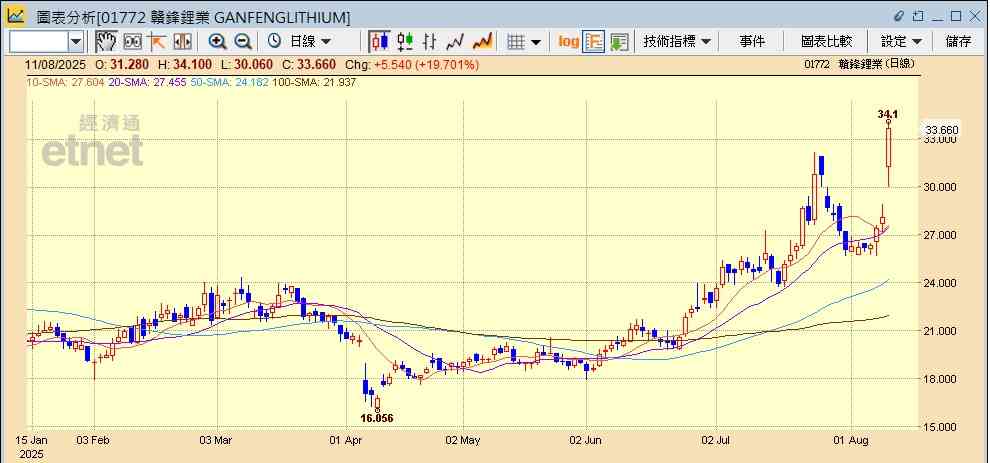Viewport: 990px width, 463px height.
Task: Switch to OHLC bar chart type
Action: (429, 42)
